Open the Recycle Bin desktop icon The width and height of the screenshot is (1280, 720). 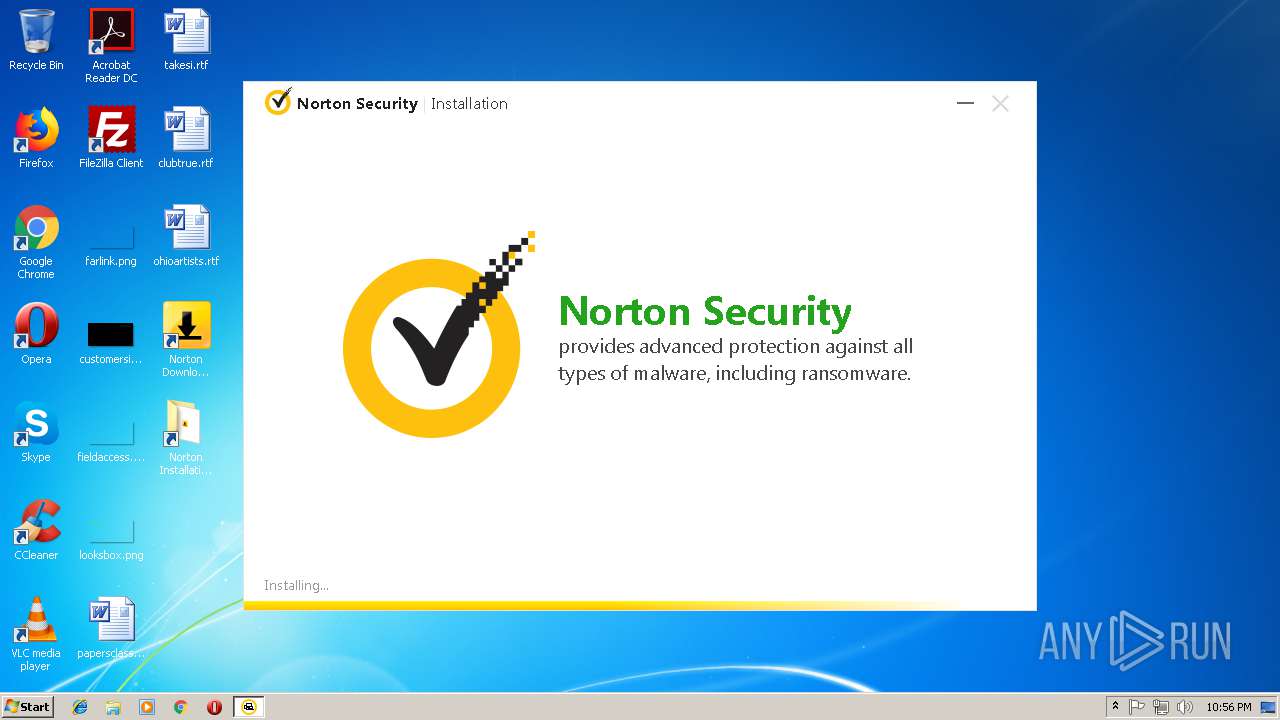tap(36, 40)
